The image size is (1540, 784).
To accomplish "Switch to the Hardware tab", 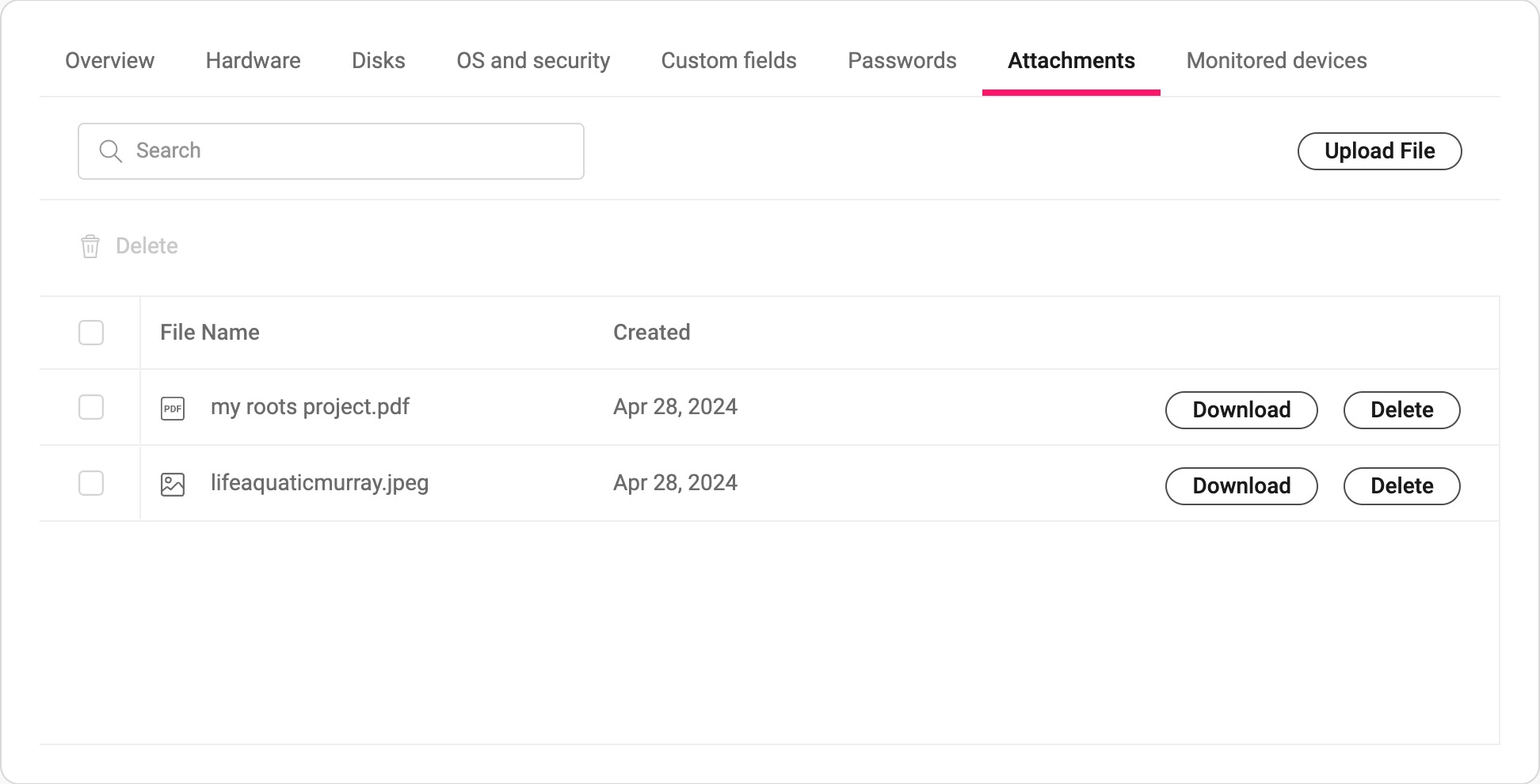I will tap(253, 60).
